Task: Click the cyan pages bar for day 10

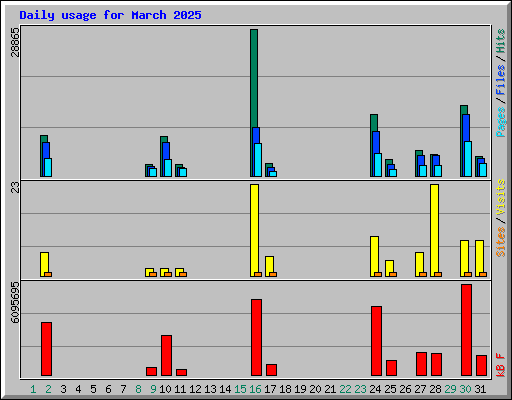Action: point(168,168)
